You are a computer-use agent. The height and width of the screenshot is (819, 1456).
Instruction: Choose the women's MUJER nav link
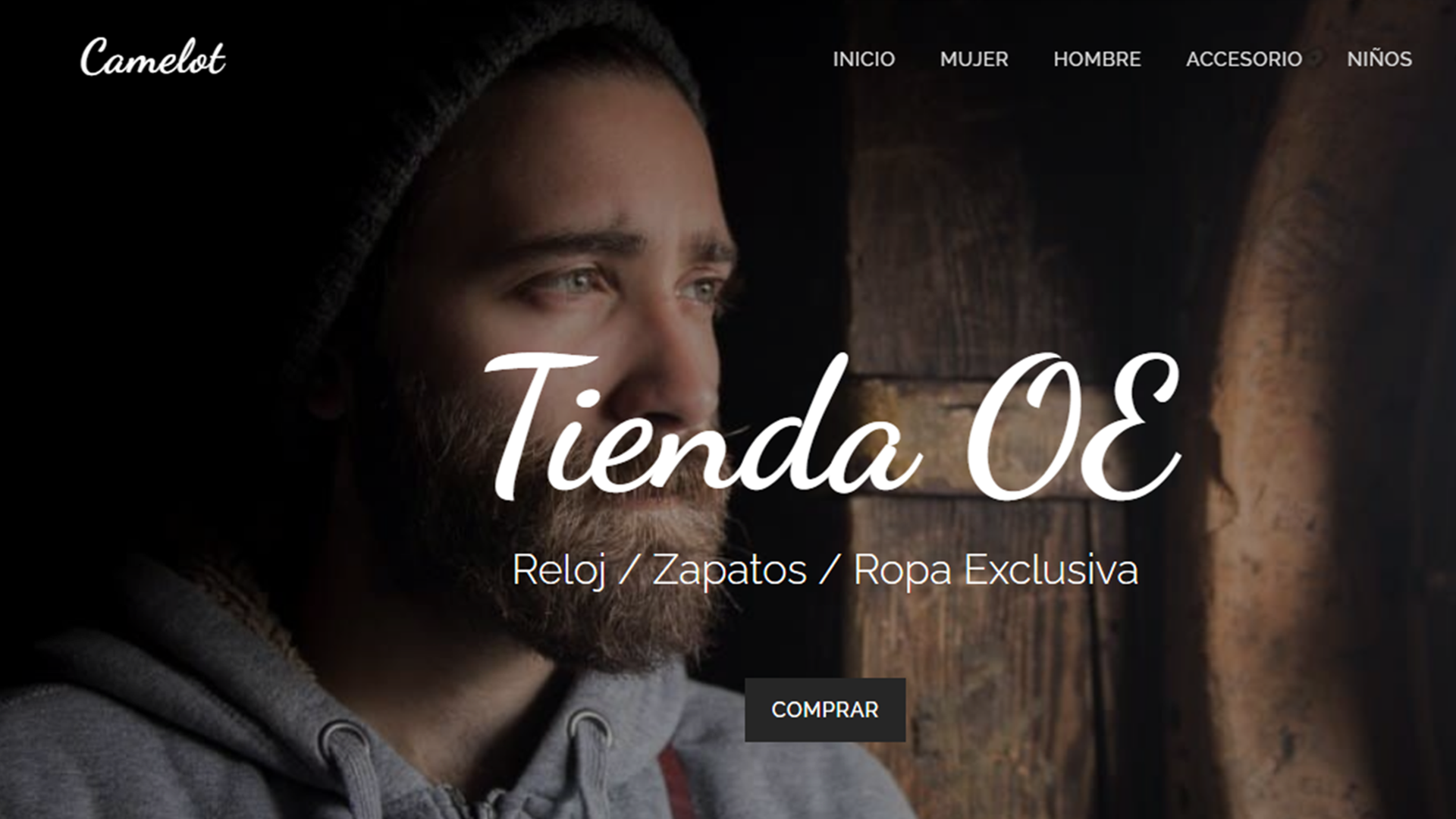(974, 59)
